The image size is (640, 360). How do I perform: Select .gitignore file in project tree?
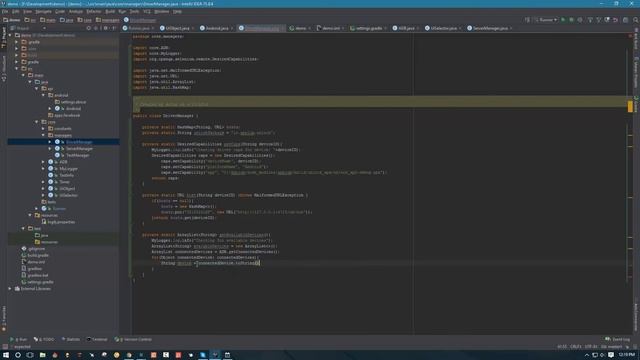(36, 249)
